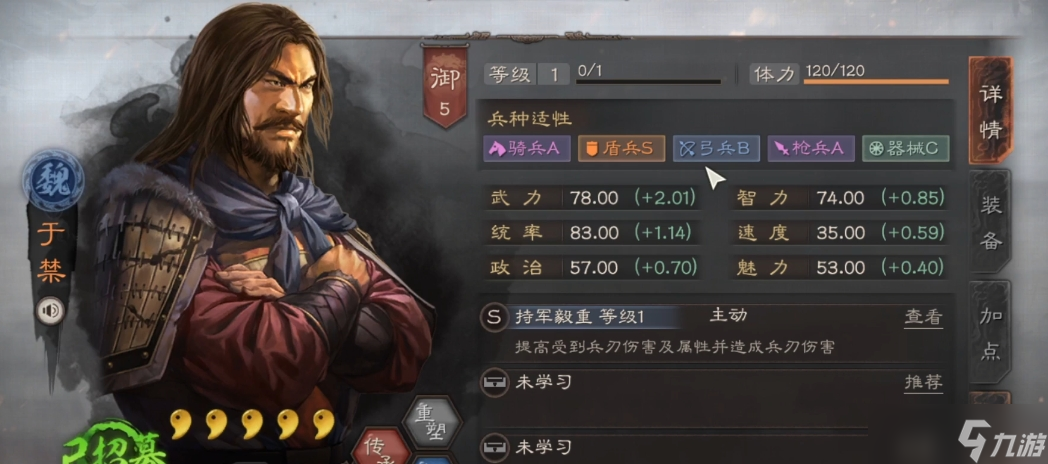Click 查看 link for 持军毅重 skill
The width and height of the screenshot is (1048, 464).
pos(923,317)
